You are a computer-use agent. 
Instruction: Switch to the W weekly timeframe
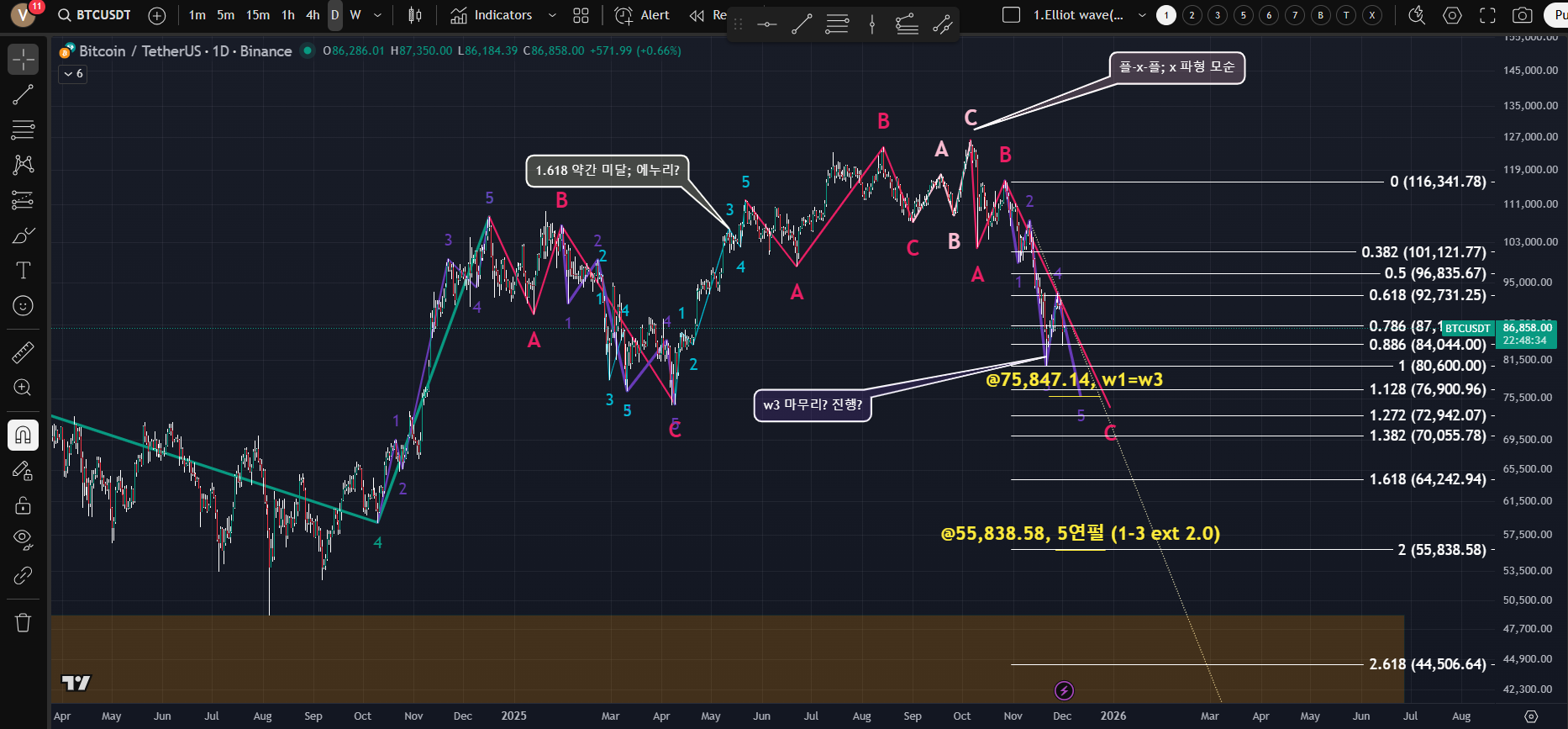tap(355, 15)
